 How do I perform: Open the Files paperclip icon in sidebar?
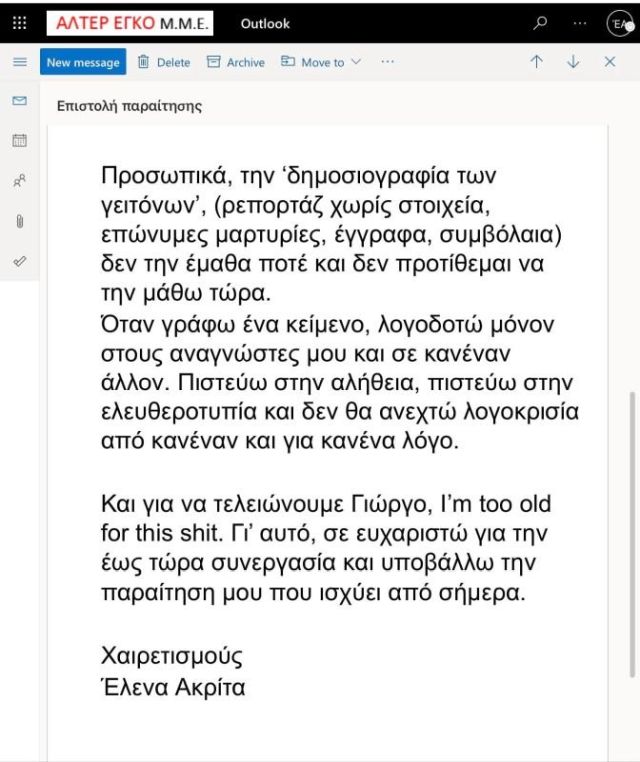(19, 221)
